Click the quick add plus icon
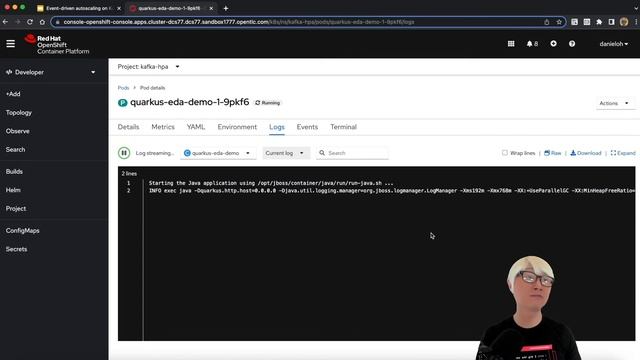Screen dimensions: 640x360 553,44
